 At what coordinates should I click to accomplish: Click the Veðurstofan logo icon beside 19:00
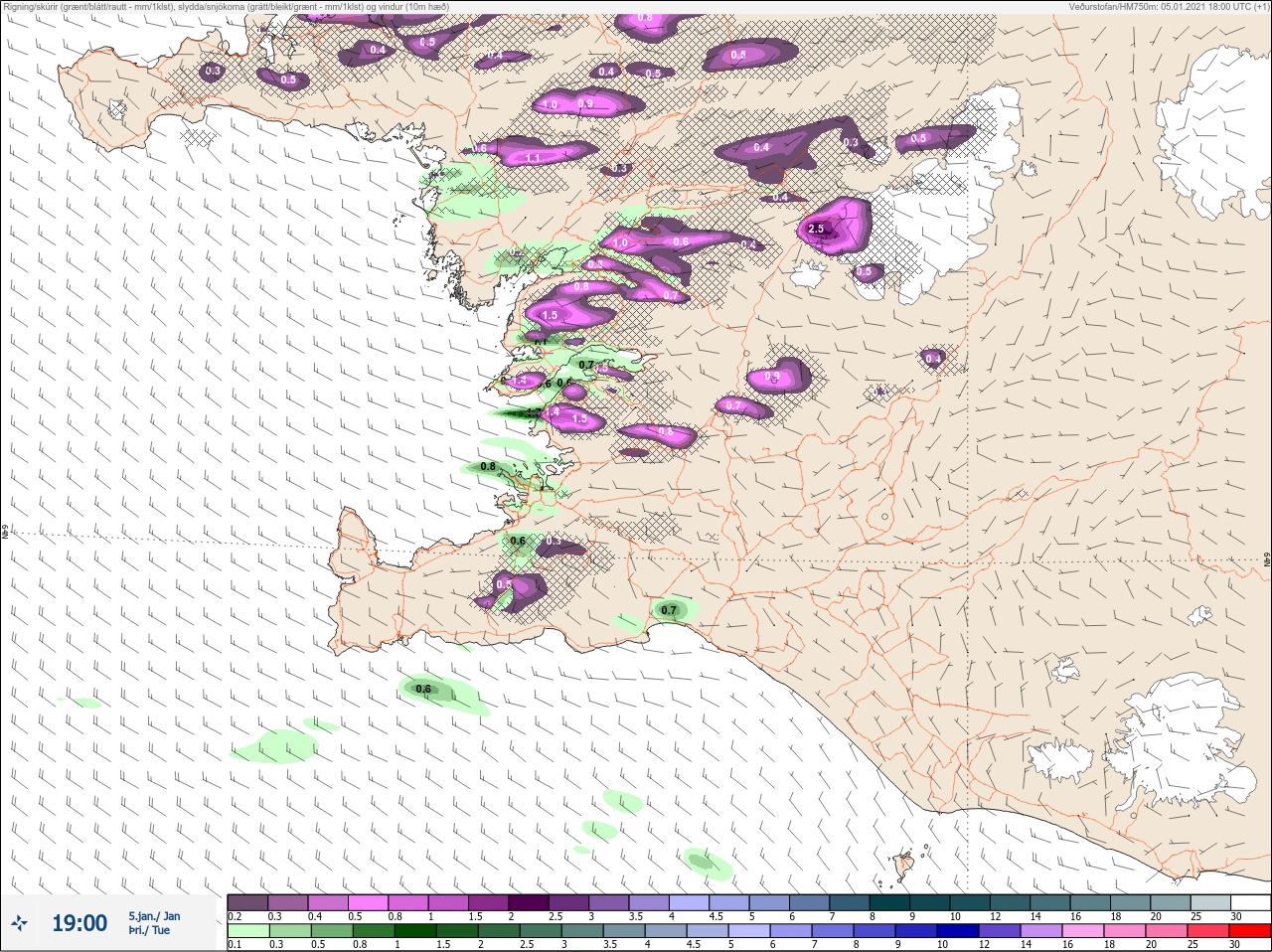(20, 923)
